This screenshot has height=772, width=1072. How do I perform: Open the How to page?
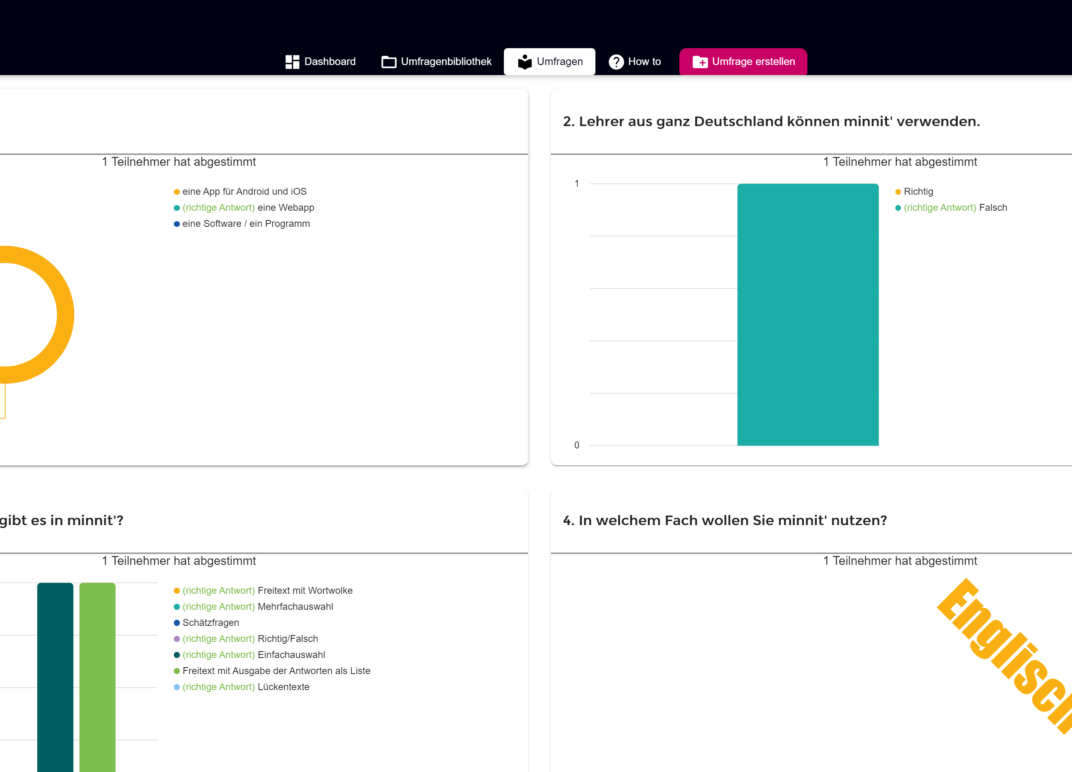[644, 62]
